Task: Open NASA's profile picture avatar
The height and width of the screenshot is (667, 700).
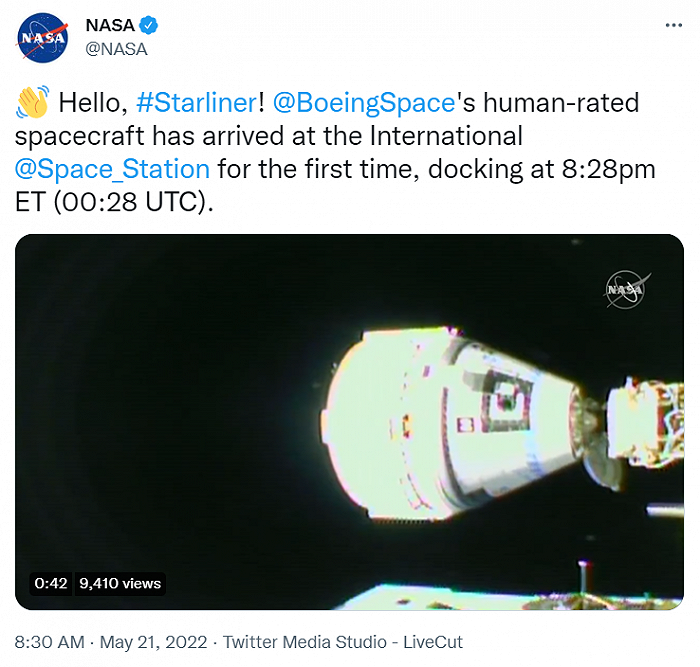Action: coord(43,37)
